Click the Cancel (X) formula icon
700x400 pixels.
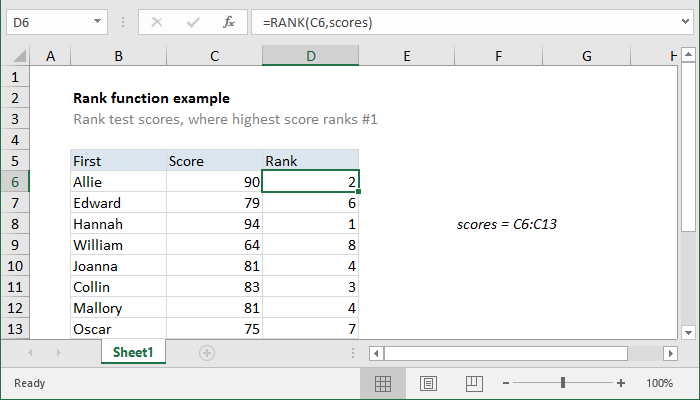pos(157,22)
